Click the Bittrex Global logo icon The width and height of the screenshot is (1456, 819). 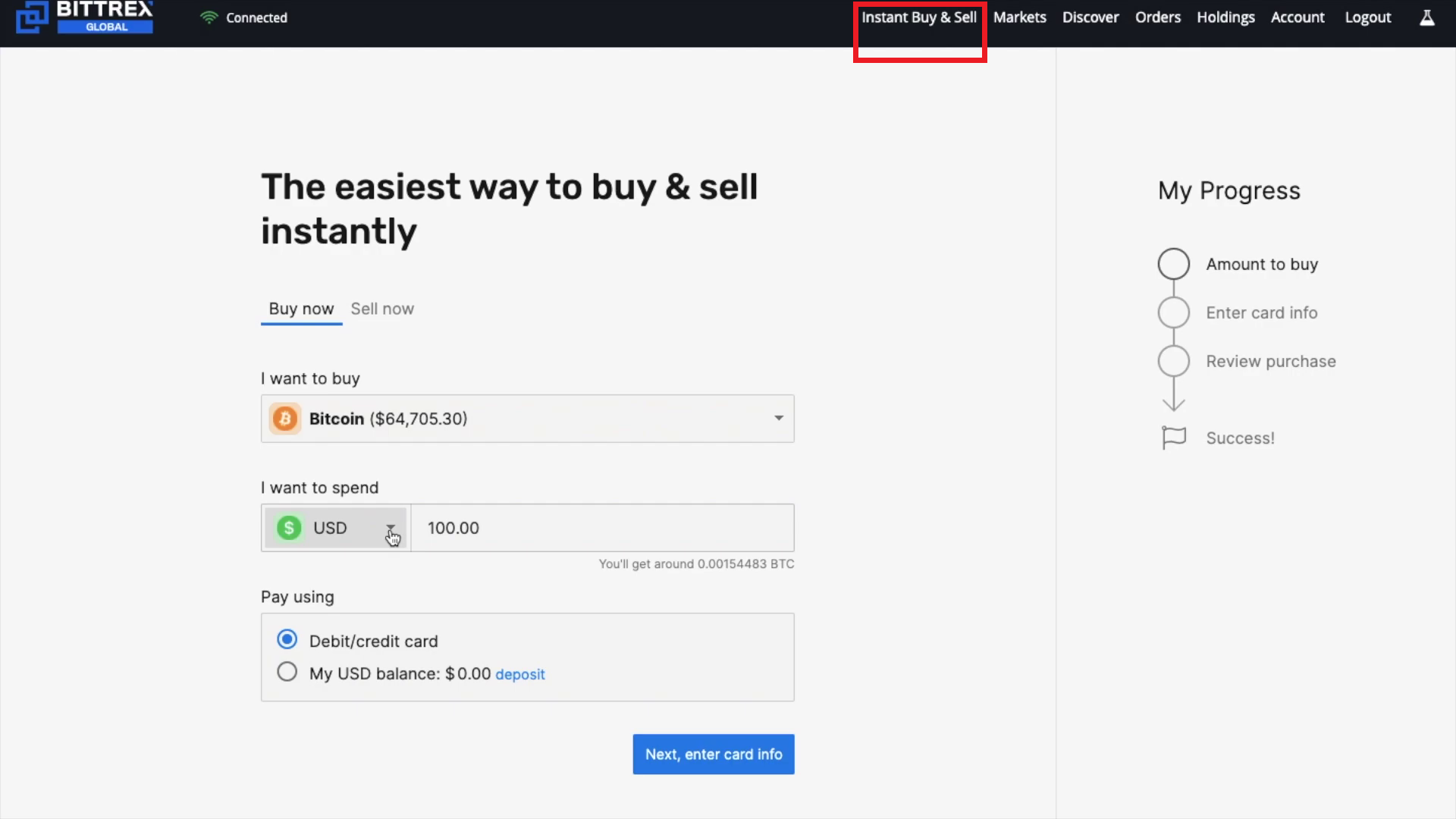(30, 17)
